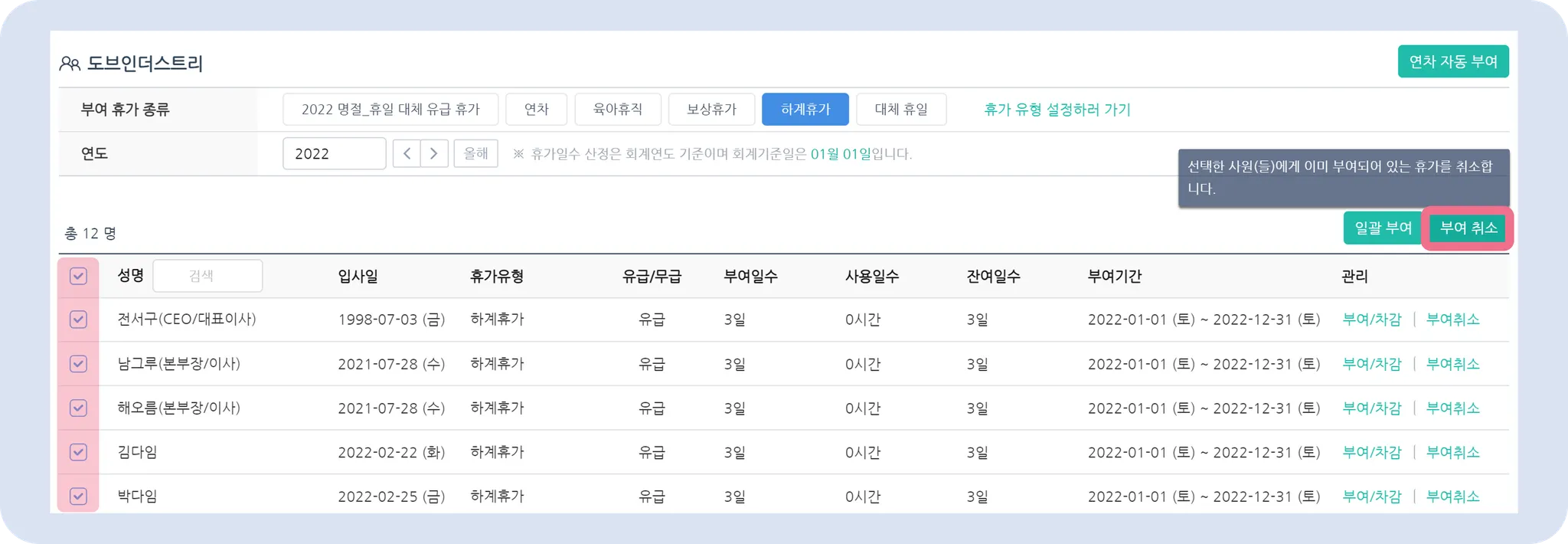The image size is (1568, 544).
Task: Click 부여취소 link in 김다임 row
Action: coord(1452,452)
